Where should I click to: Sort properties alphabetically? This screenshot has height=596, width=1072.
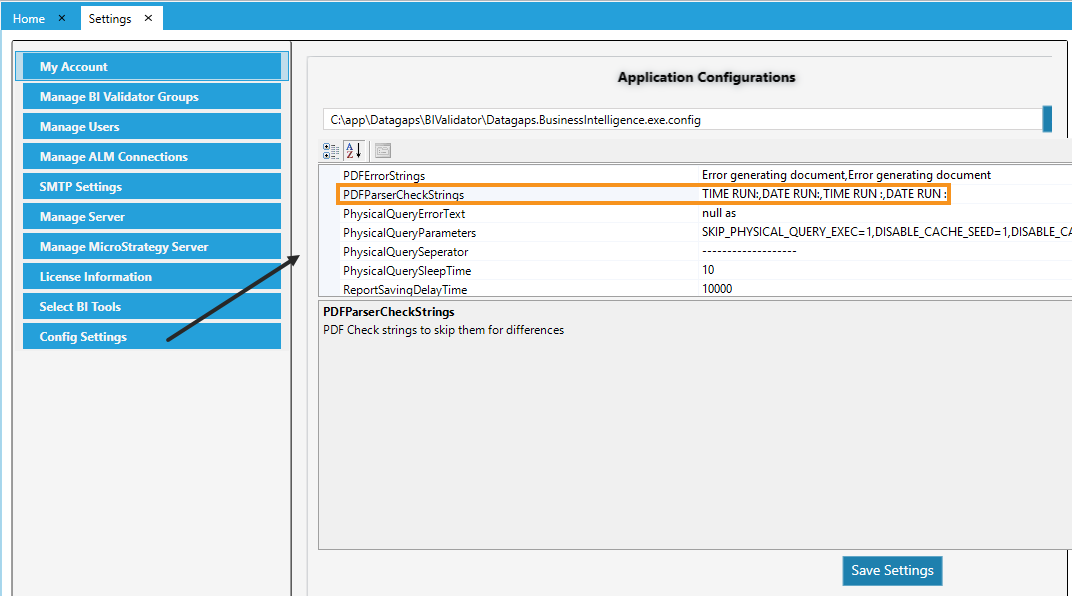click(353, 150)
